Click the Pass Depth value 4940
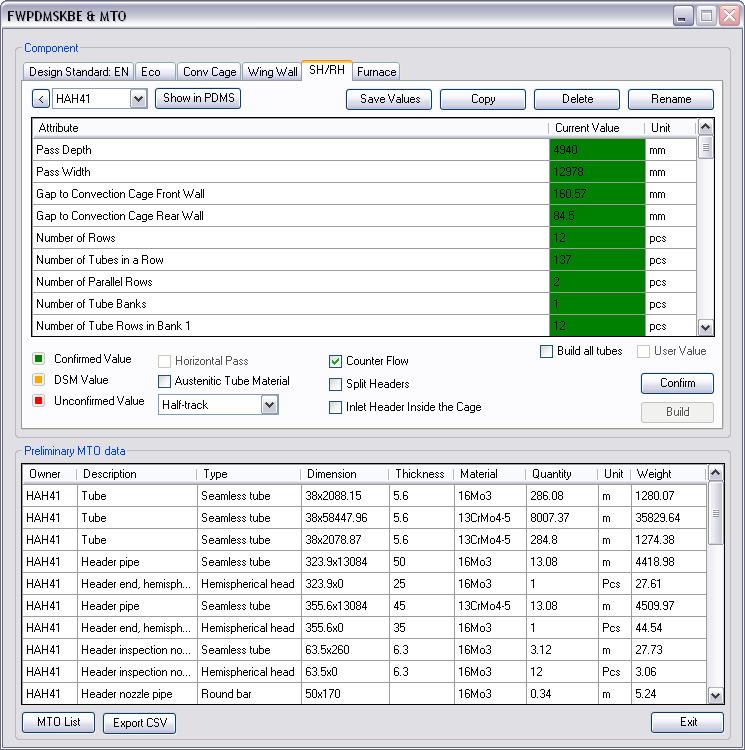 click(x=597, y=150)
